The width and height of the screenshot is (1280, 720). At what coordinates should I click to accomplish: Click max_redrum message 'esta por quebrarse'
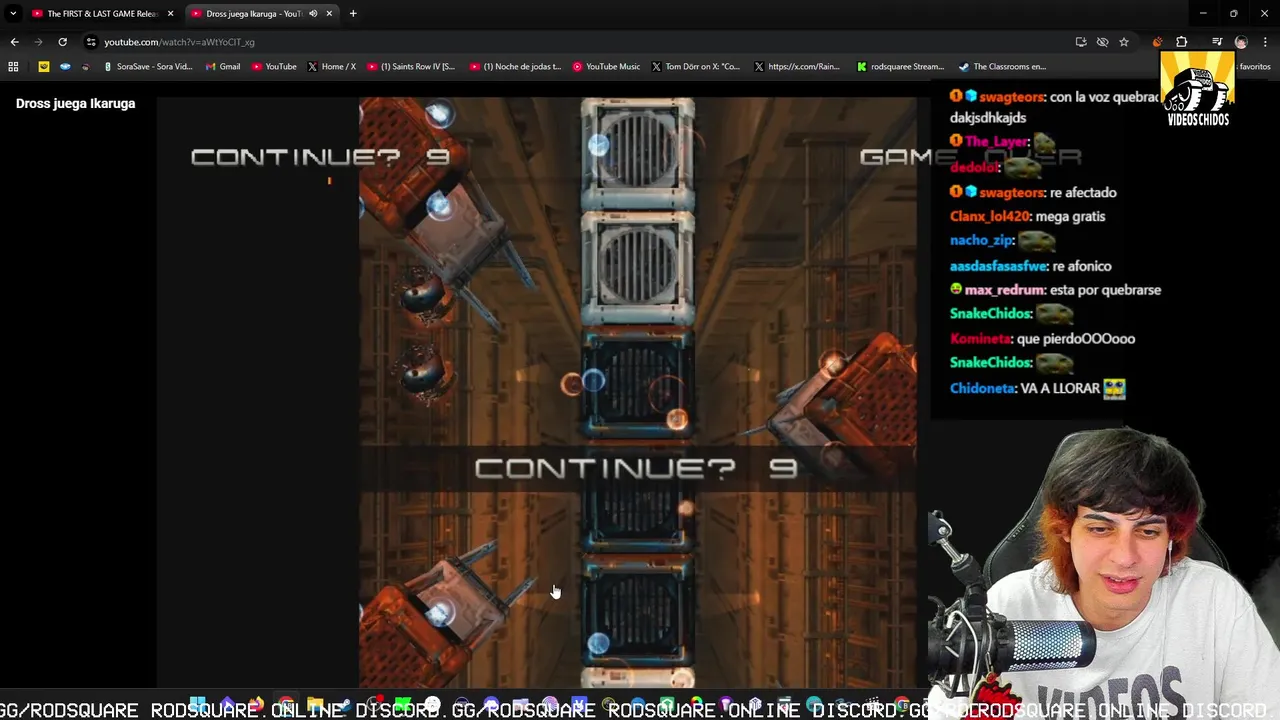click(x=1106, y=290)
